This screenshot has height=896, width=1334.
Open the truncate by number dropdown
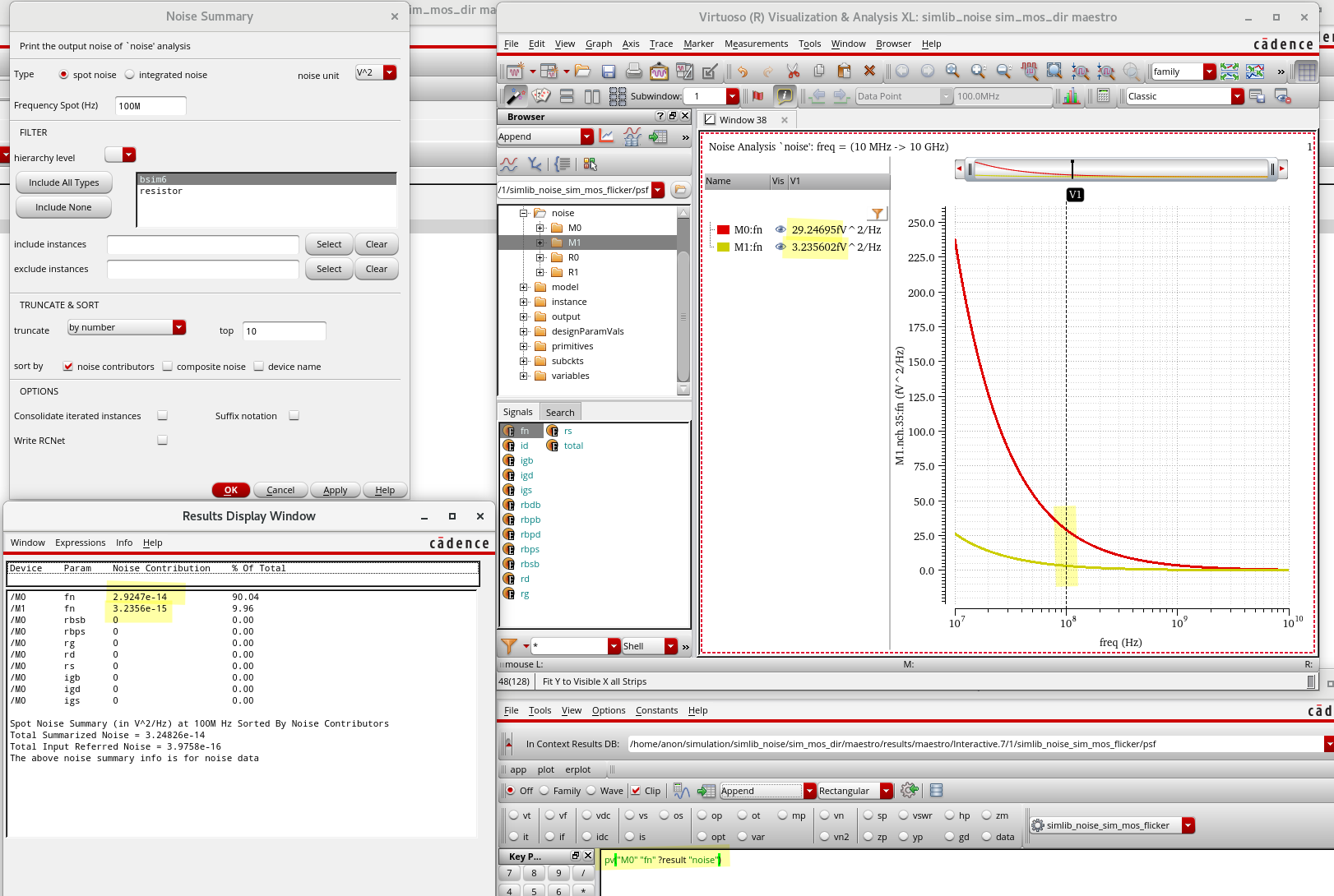click(x=178, y=327)
